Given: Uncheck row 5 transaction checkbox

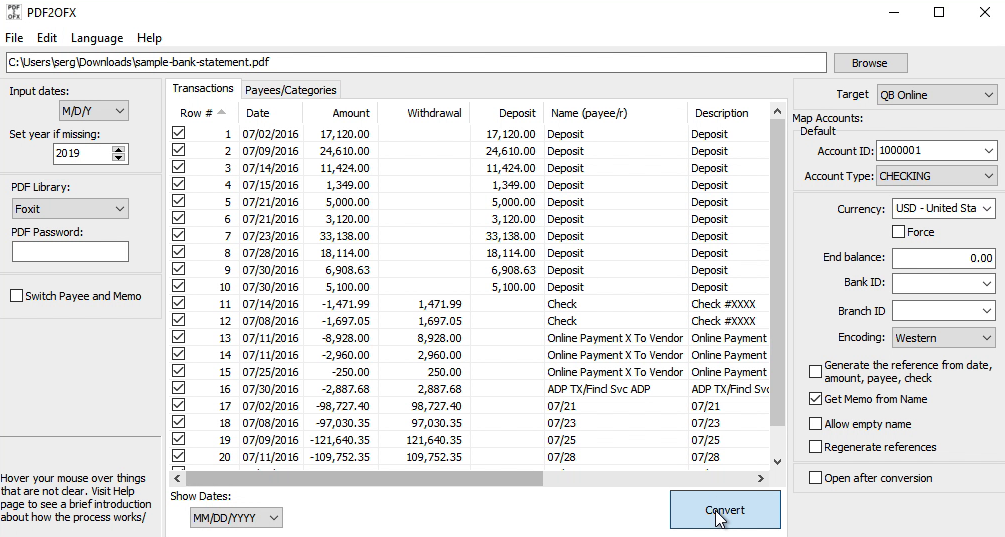Looking at the screenshot, I should tap(178, 201).
